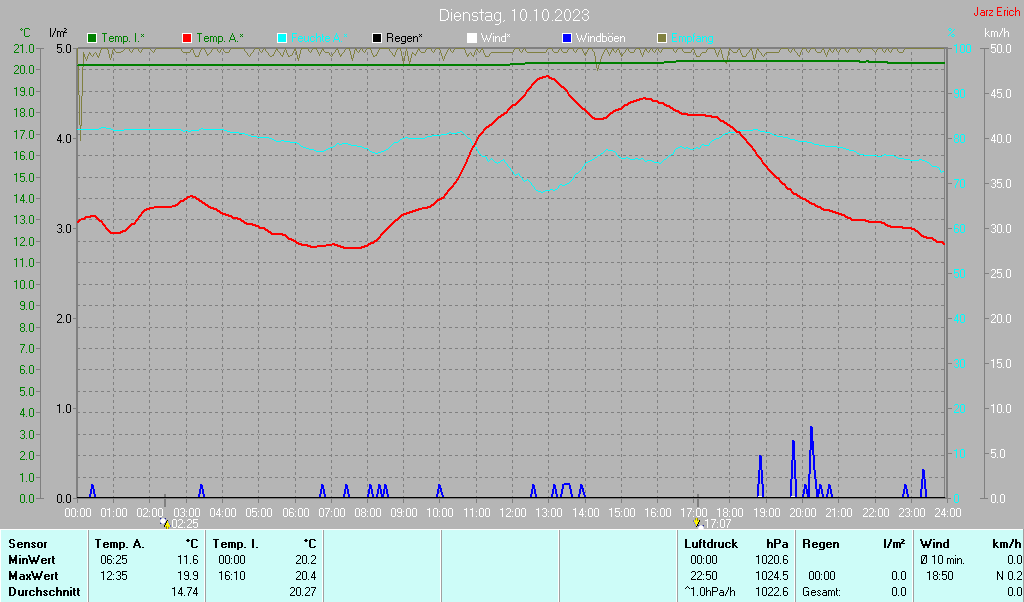1024x602 pixels.
Task: Click the 'MinWert' row label
Action: (x=31, y=560)
